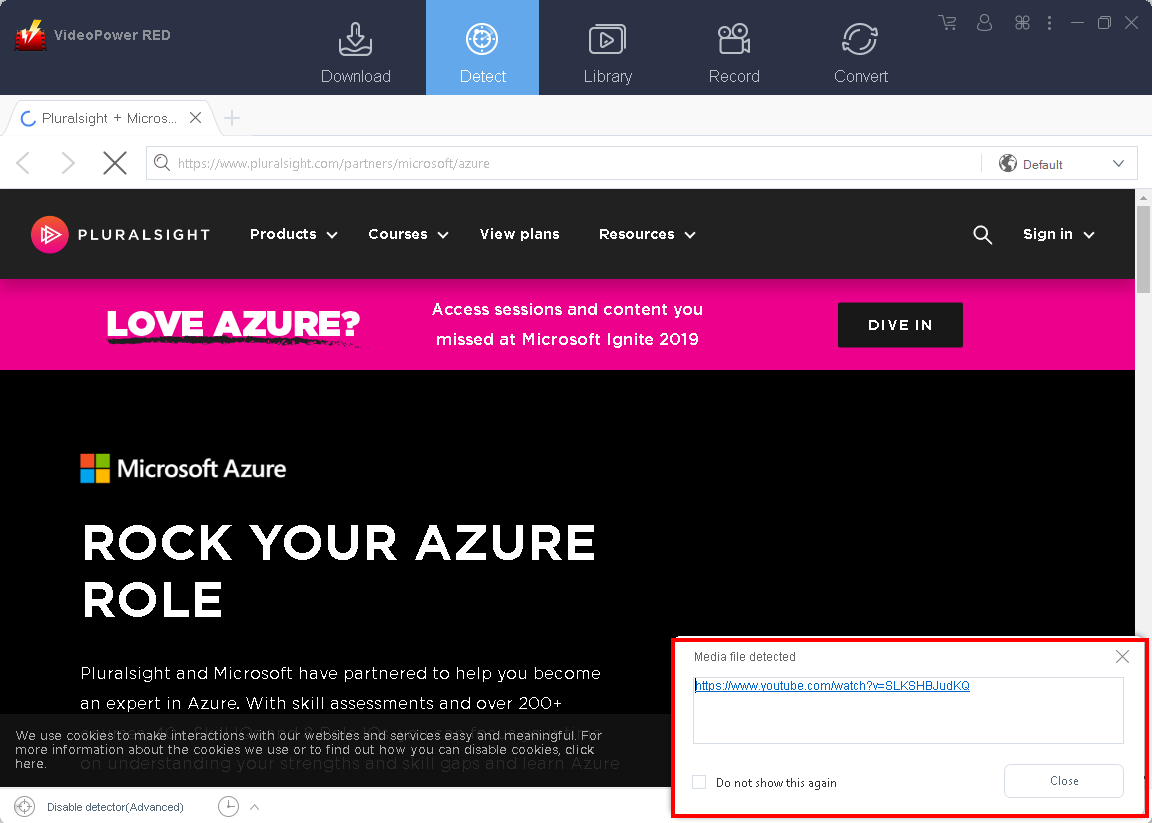Open the three-dot settings menu
The image size is (1152, 823).
pos(1049,22)
